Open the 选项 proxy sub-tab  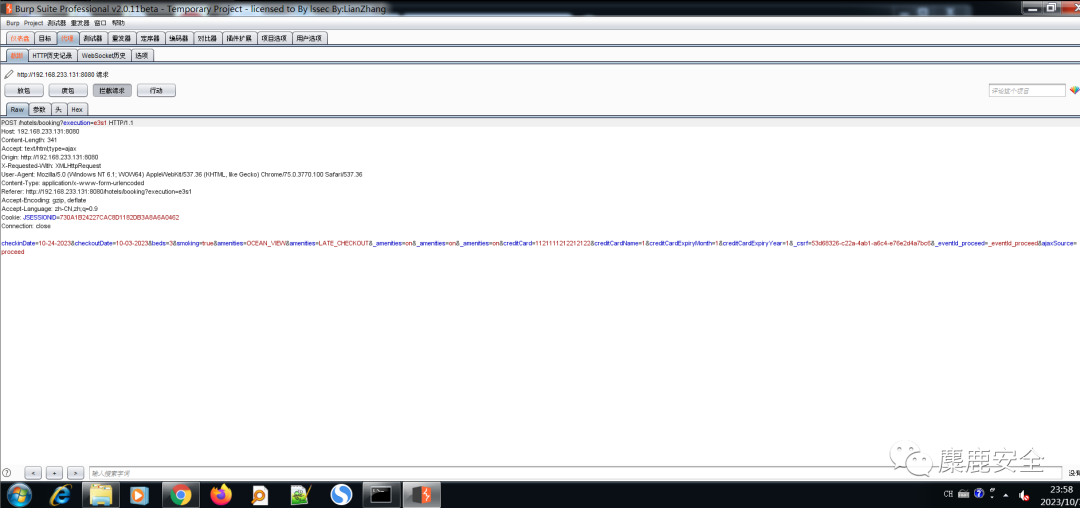142,56
